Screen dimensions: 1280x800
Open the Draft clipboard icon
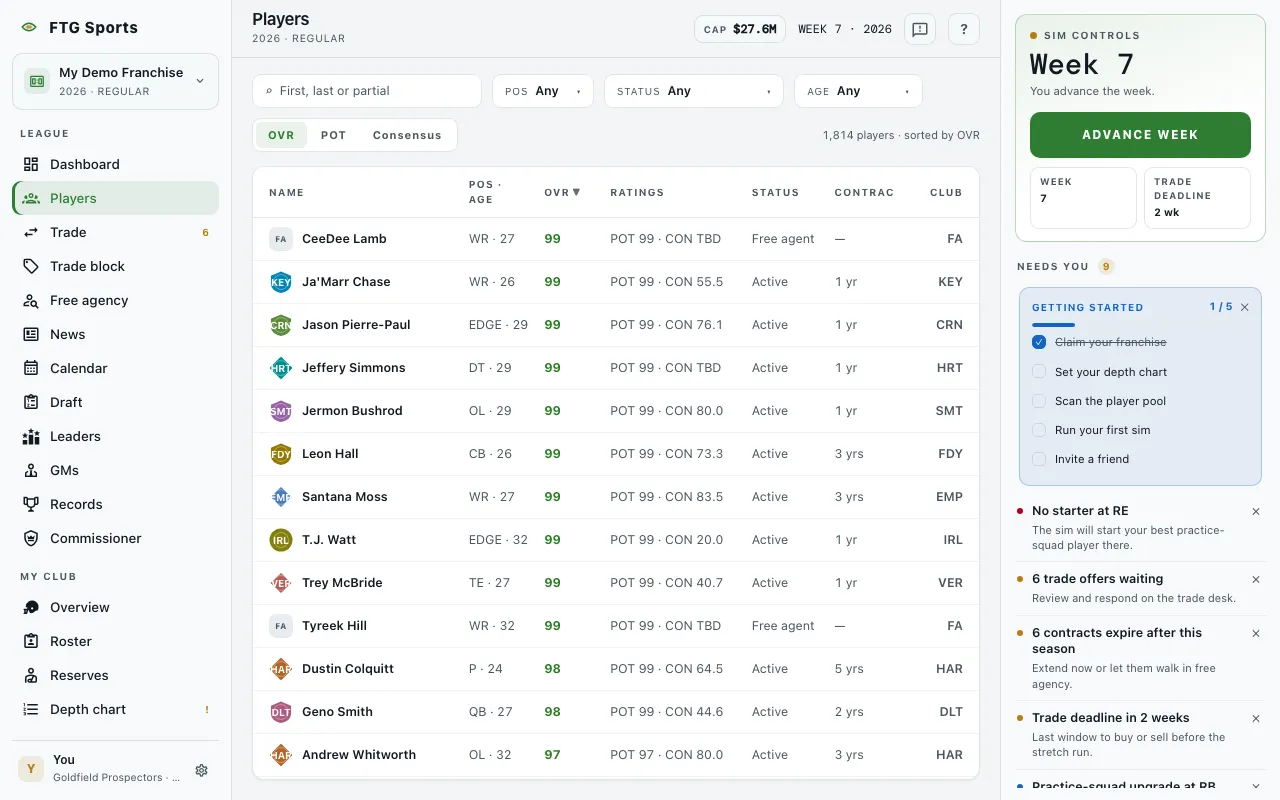pyautogui.click(x=31, y=402)
